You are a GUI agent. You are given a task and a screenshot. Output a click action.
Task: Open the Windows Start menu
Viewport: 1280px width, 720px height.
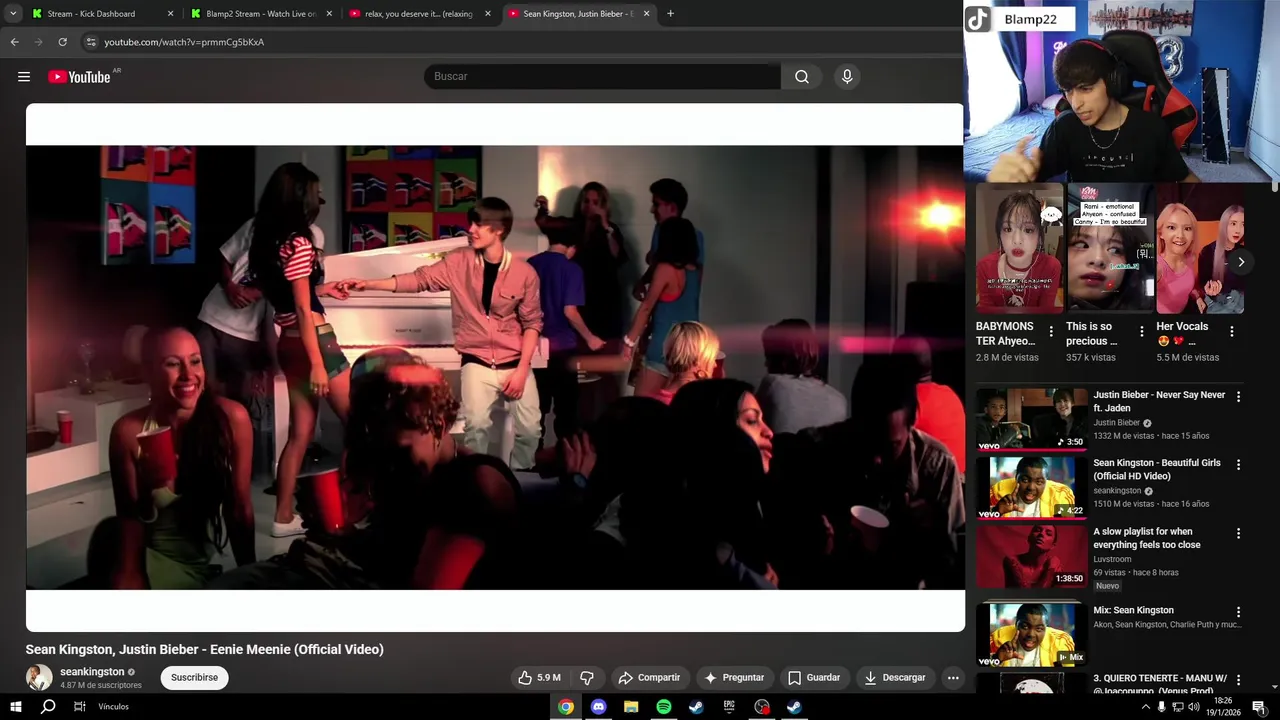(15, 707)
